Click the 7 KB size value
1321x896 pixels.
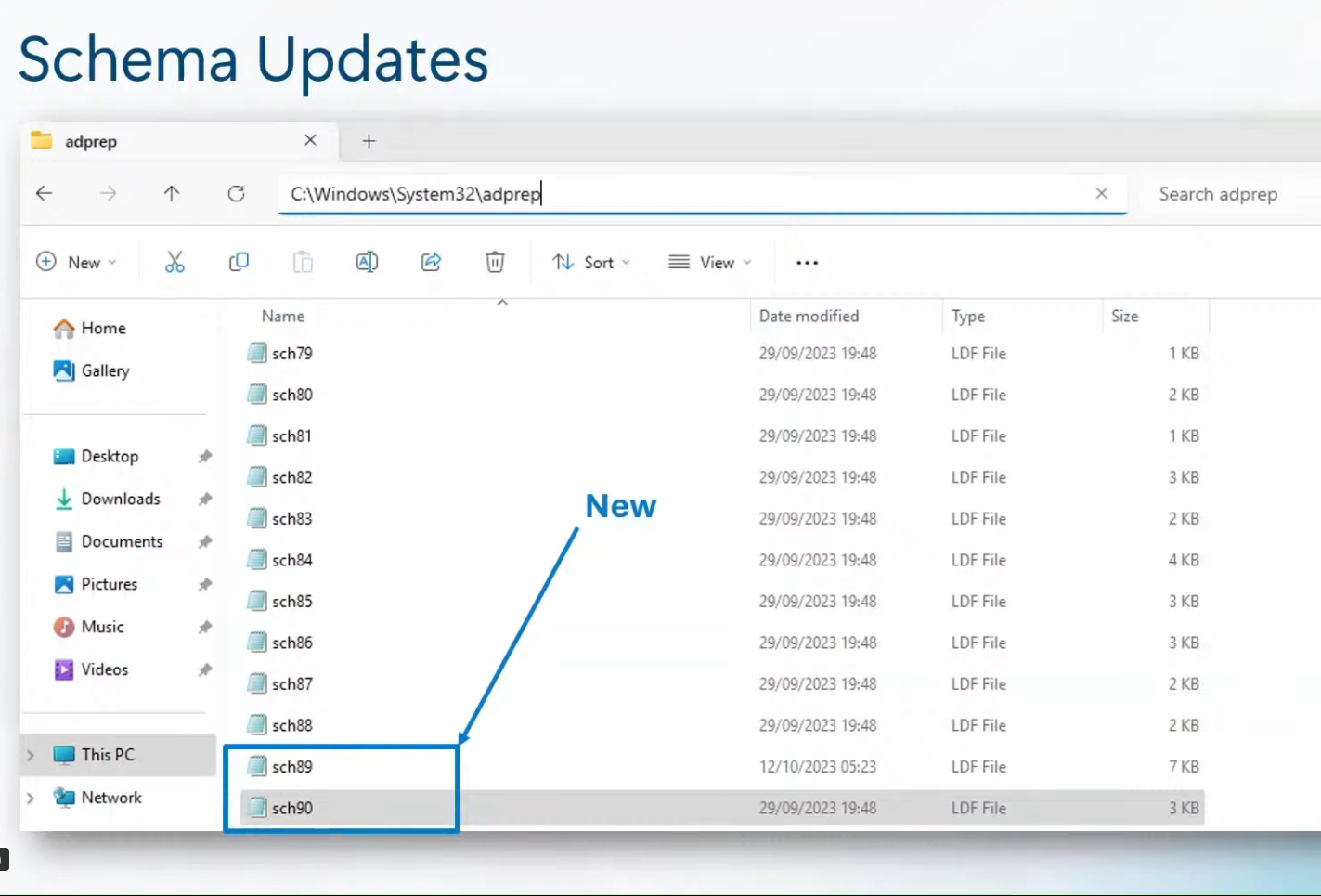click(1184, 767)
